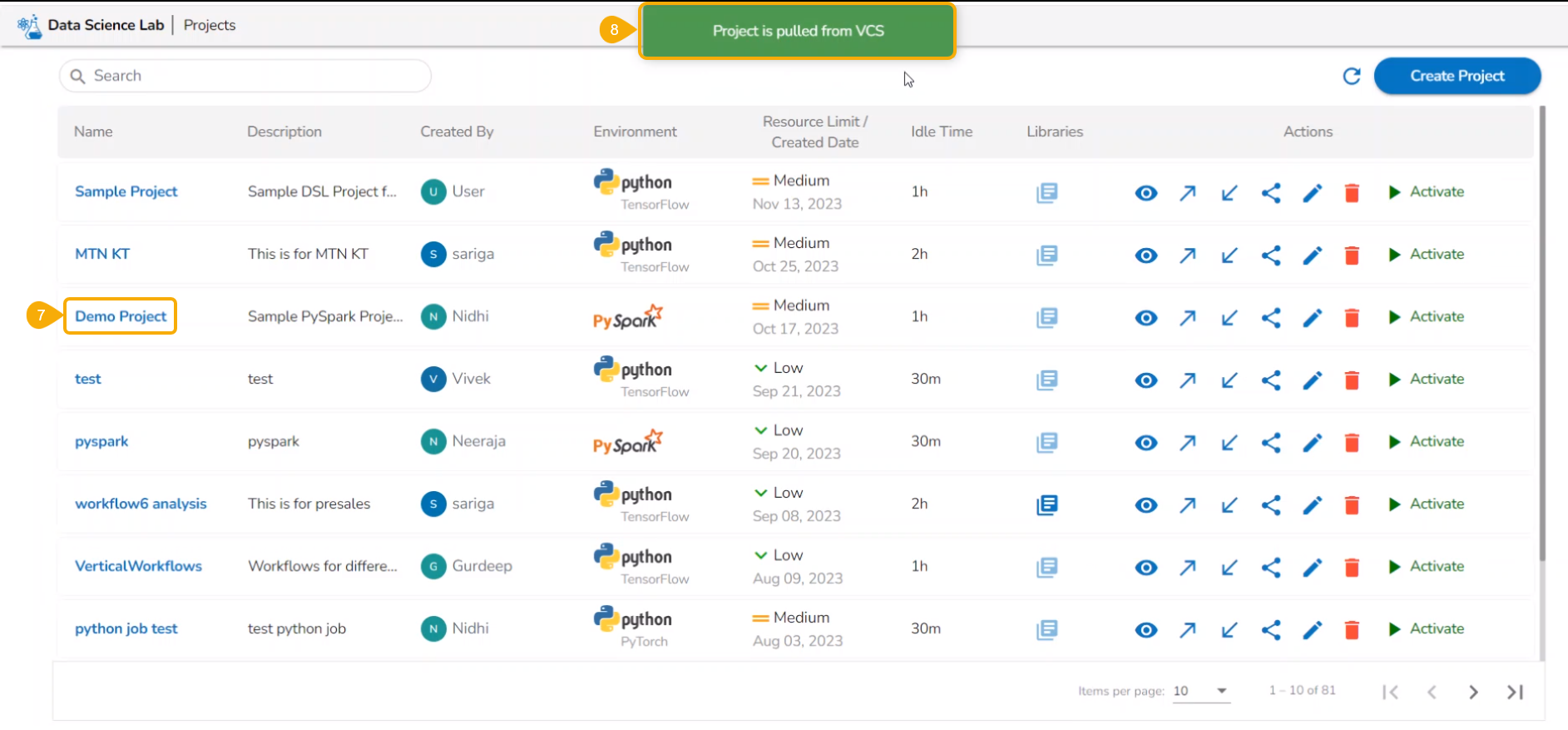Click the Create Project button
Image resolution: width=1568 pixels, height=730 pixels.
pos(1457,76)
